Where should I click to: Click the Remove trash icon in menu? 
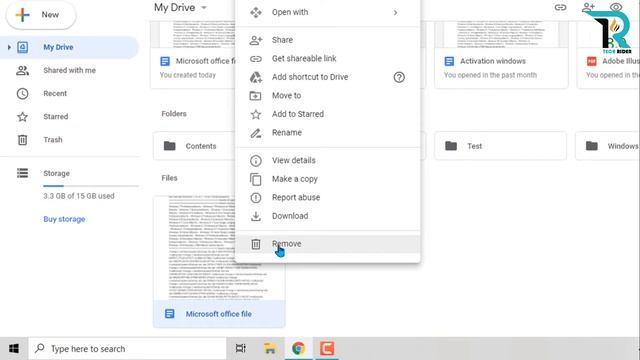(256, 244)
